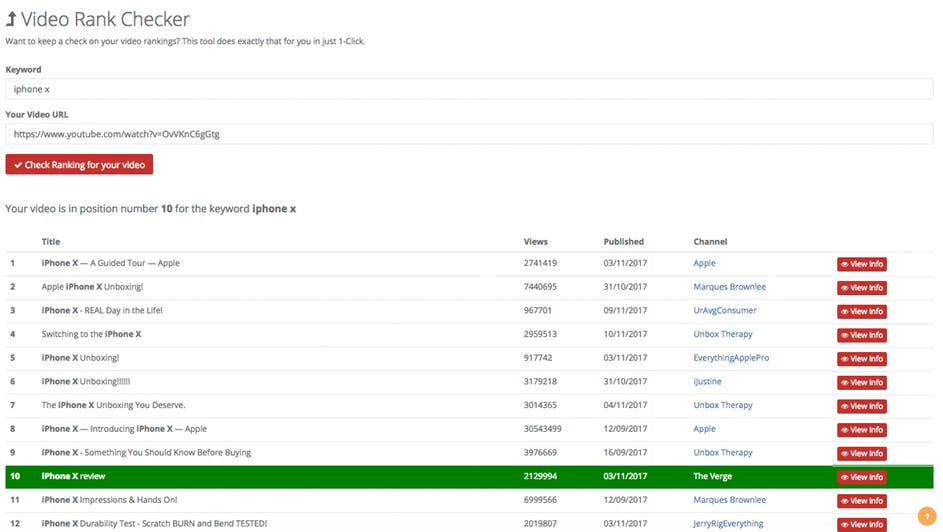The width and height of the screenshot is (943, 532).
Task: Go to the iJustine channel link
Action: [707, 382]
